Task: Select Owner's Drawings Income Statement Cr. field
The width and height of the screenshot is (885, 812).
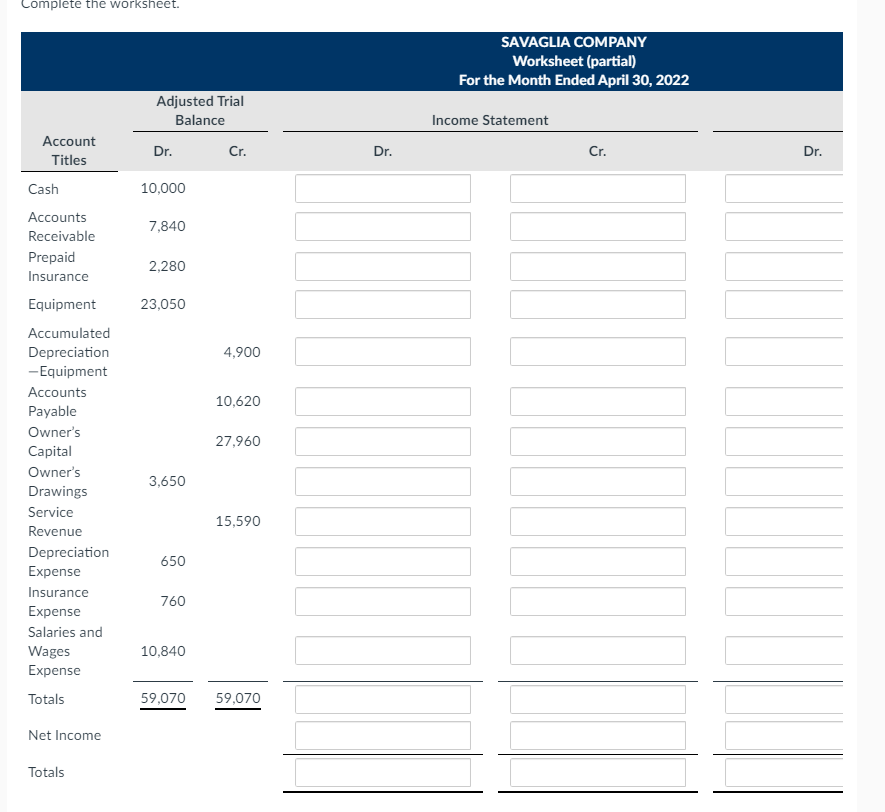Action: coord(598,481)
